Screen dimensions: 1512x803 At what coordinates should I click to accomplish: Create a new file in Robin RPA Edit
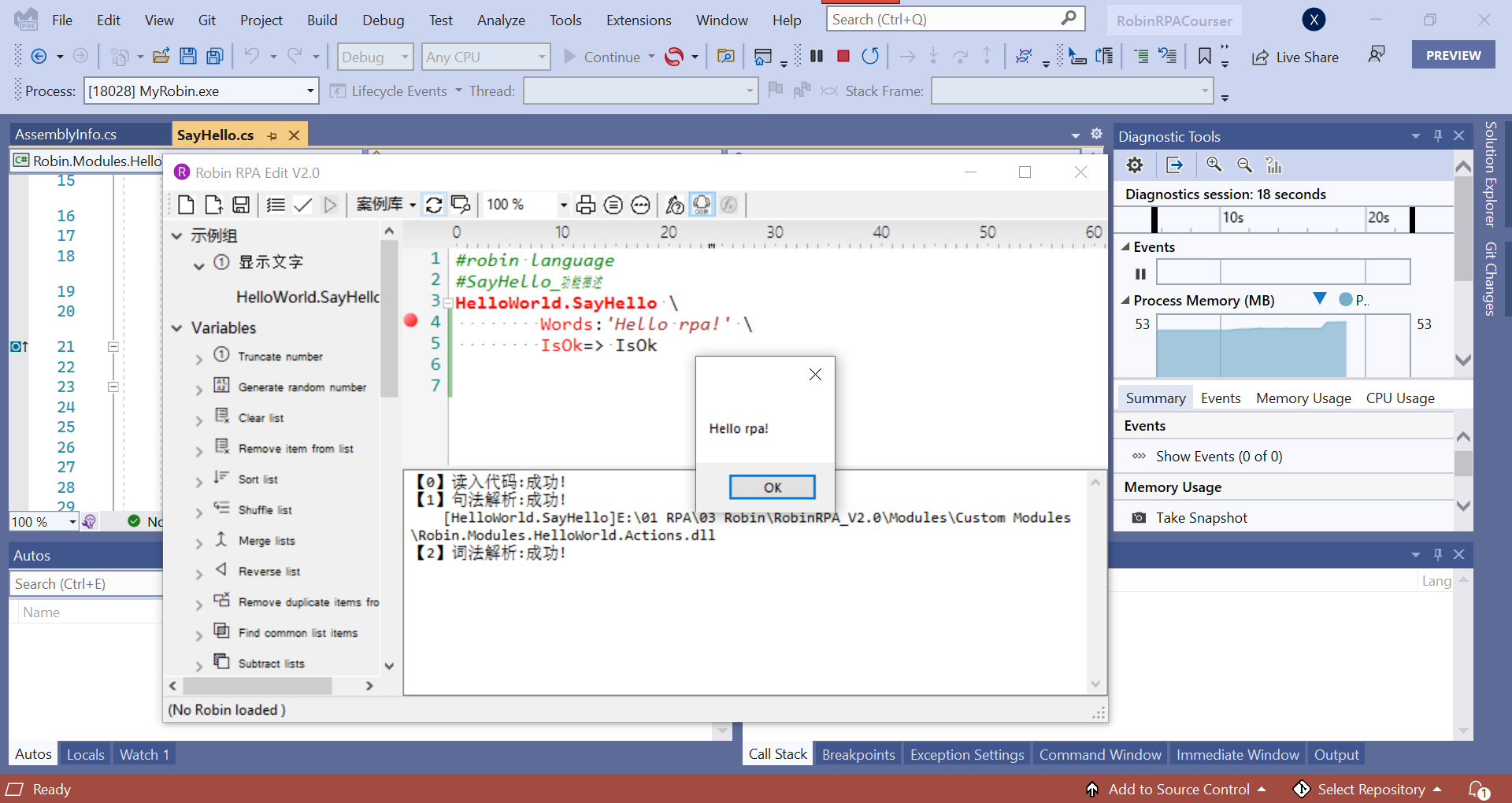point(186,205)
